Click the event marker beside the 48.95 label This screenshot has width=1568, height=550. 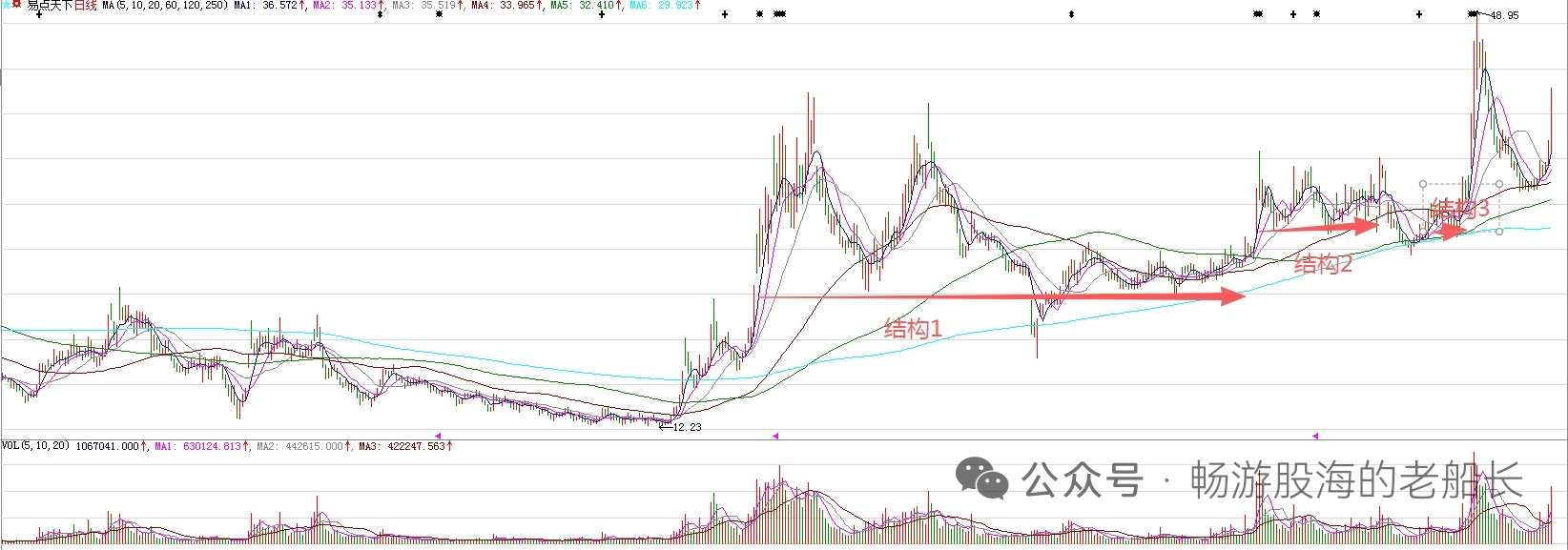click(1474, 14)
